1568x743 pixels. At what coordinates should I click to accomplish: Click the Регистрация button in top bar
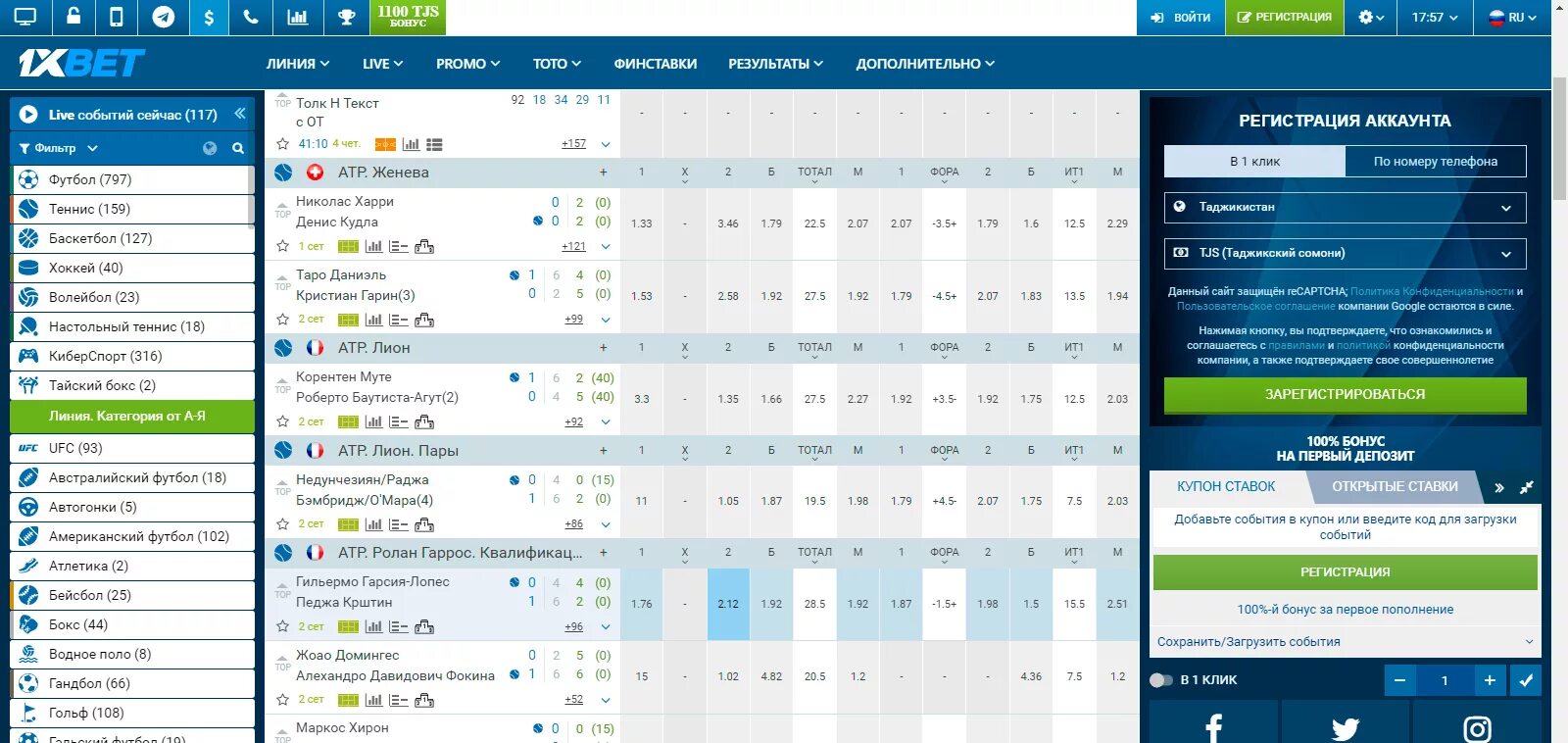(1284, 17)
